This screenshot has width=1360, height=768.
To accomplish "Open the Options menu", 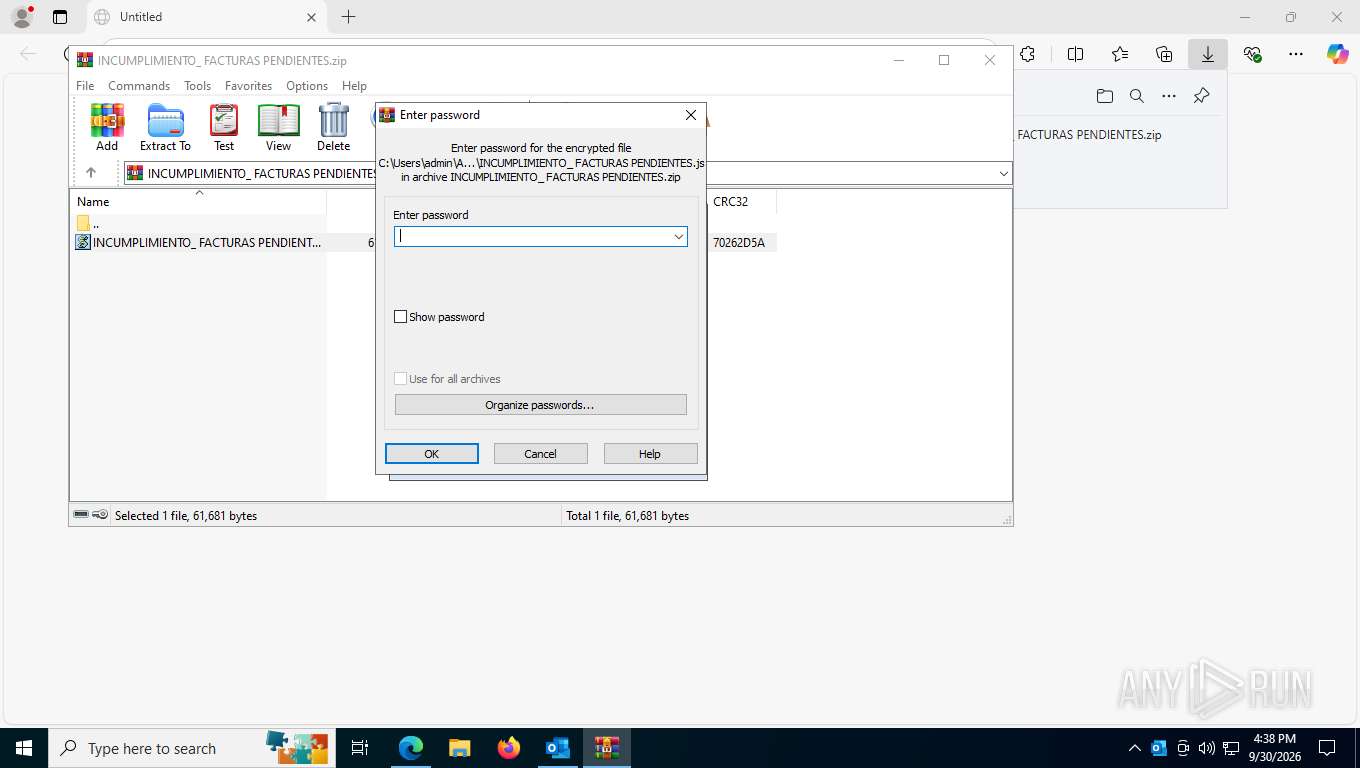I will [x=307, y=86].
